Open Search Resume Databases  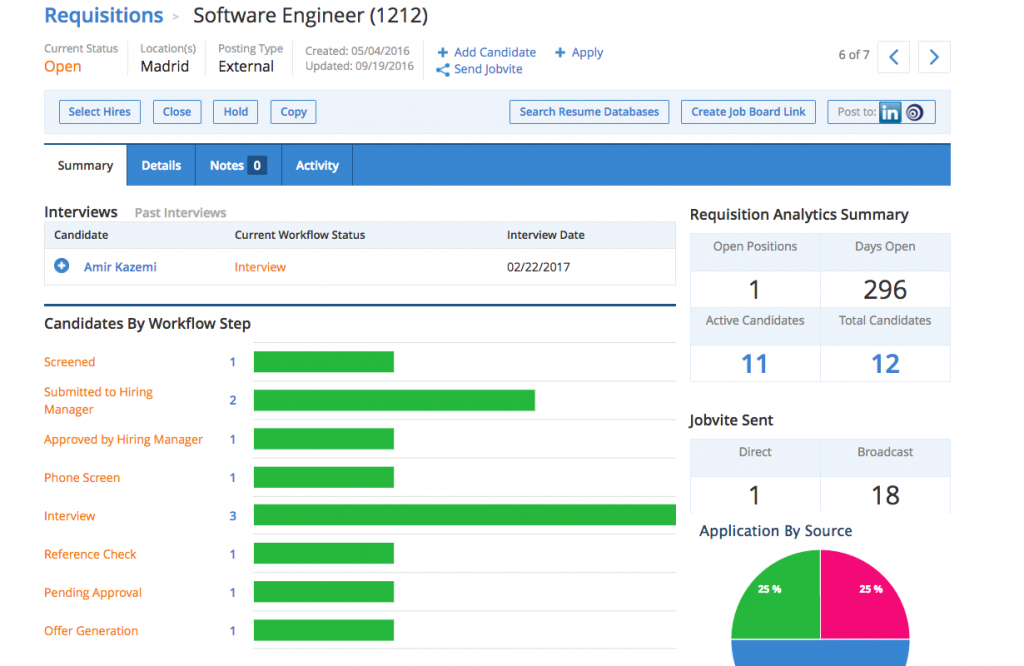tap(589, 112)
